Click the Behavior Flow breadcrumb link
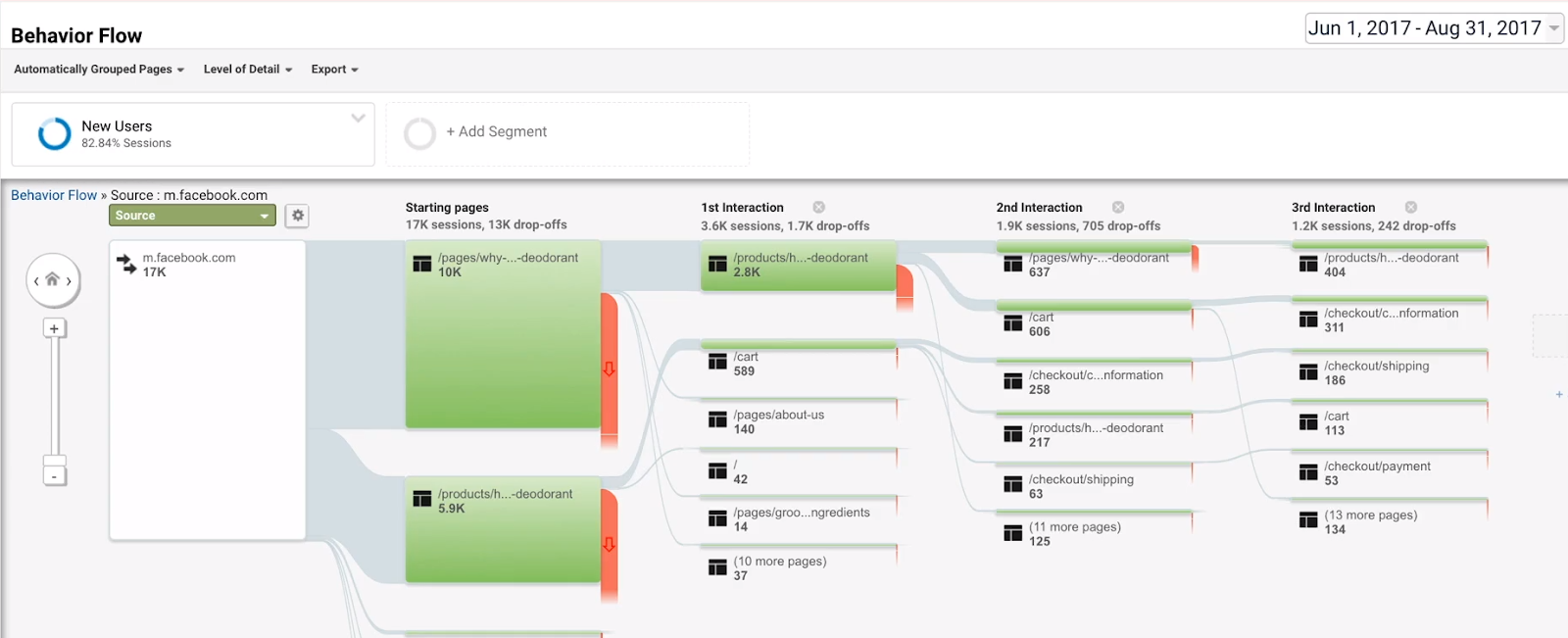 tap(54, 195)
